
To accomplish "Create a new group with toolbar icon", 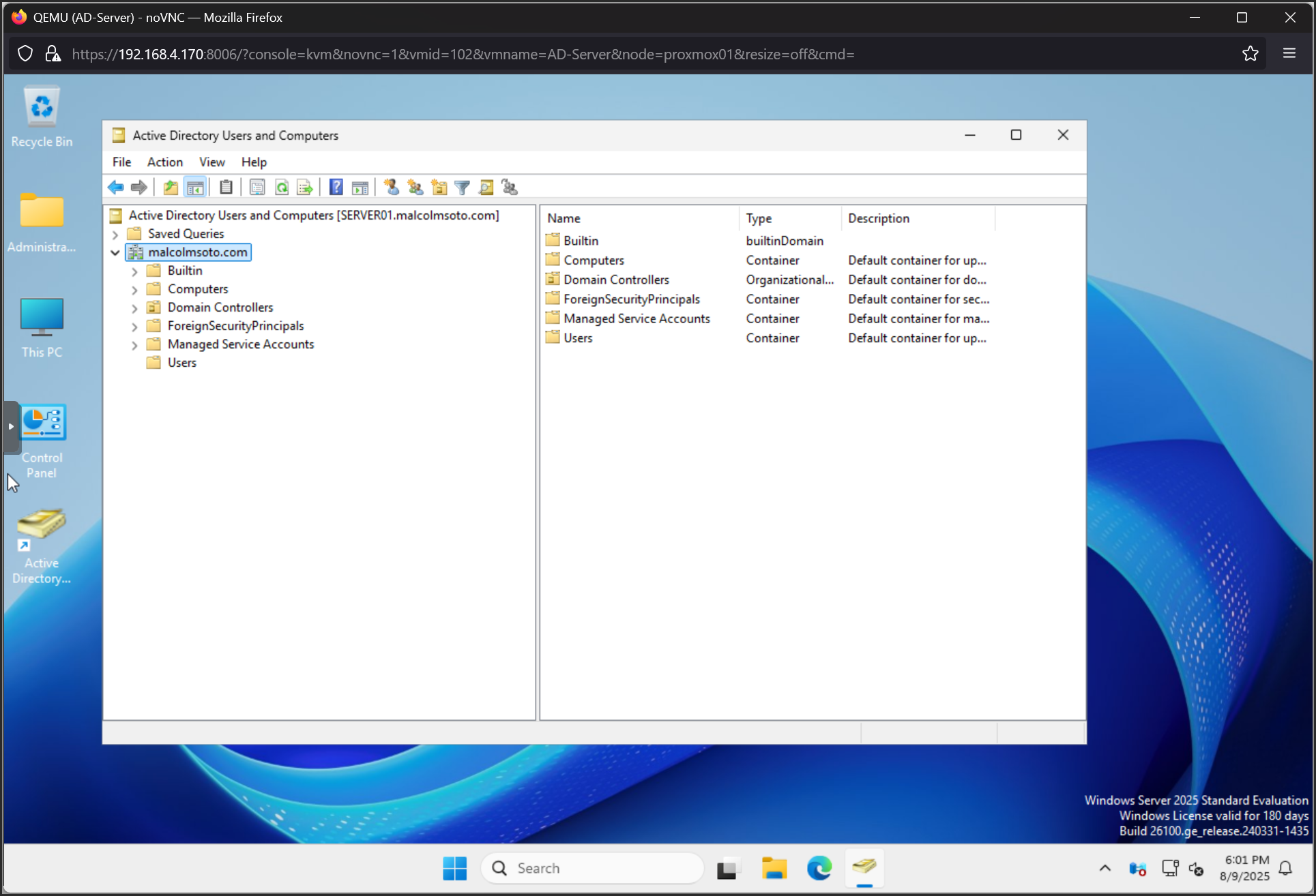I will point(415,188).
